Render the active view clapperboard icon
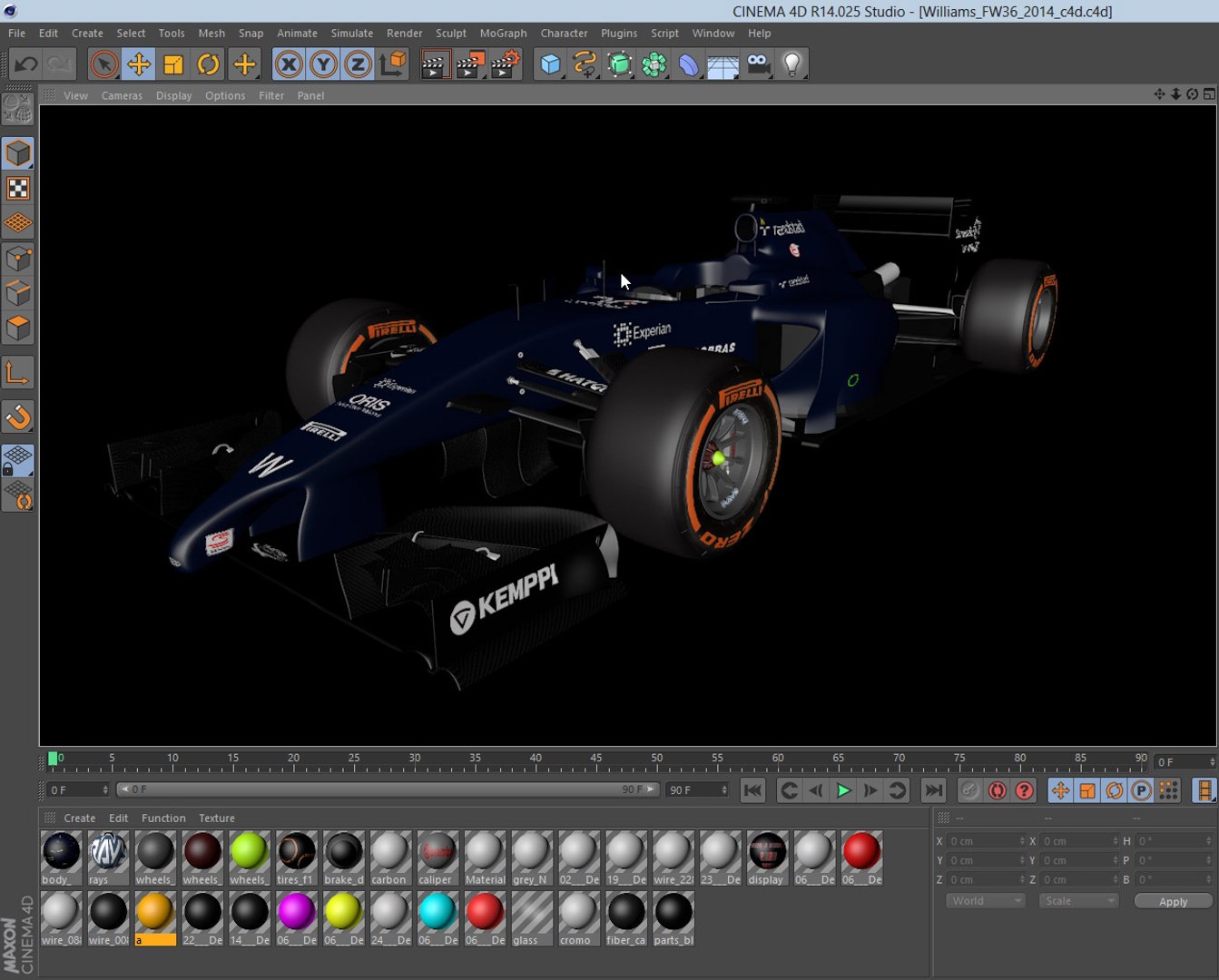Screen dimensions: 1219x980 (x=436, y=64)
